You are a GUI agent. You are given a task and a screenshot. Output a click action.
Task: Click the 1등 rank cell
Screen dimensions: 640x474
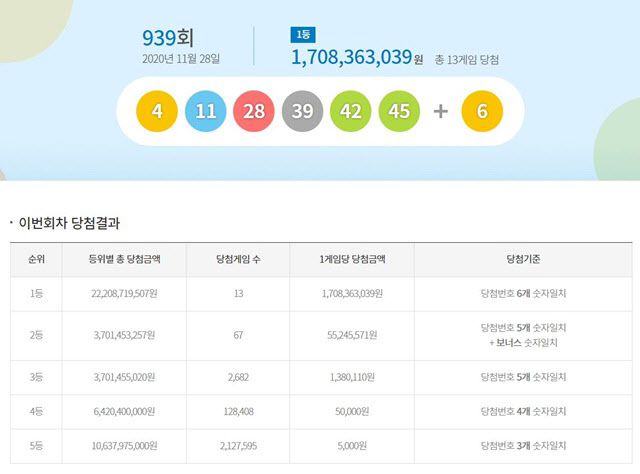[x=36, y=294]
